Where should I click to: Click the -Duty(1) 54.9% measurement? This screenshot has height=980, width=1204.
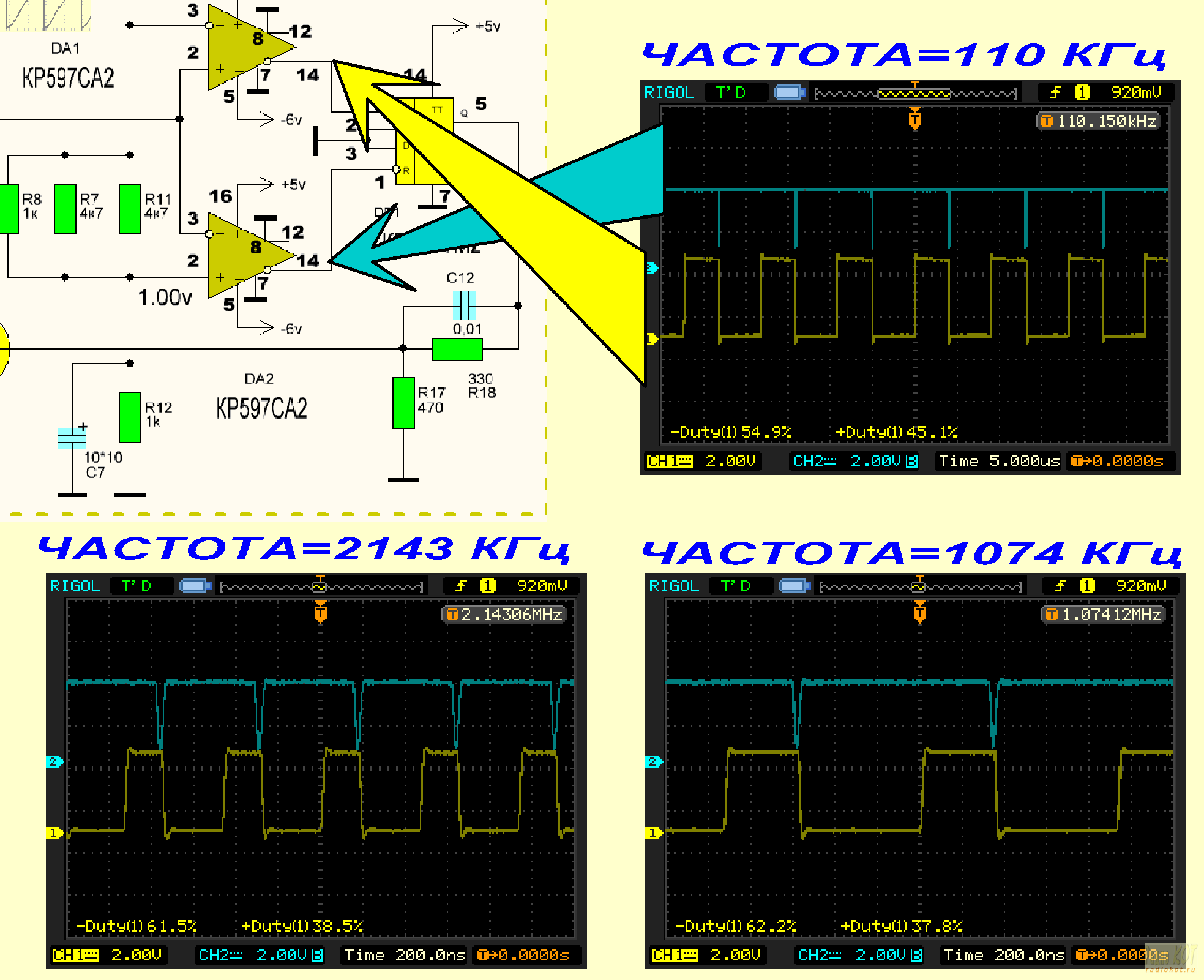coord(731,432)
